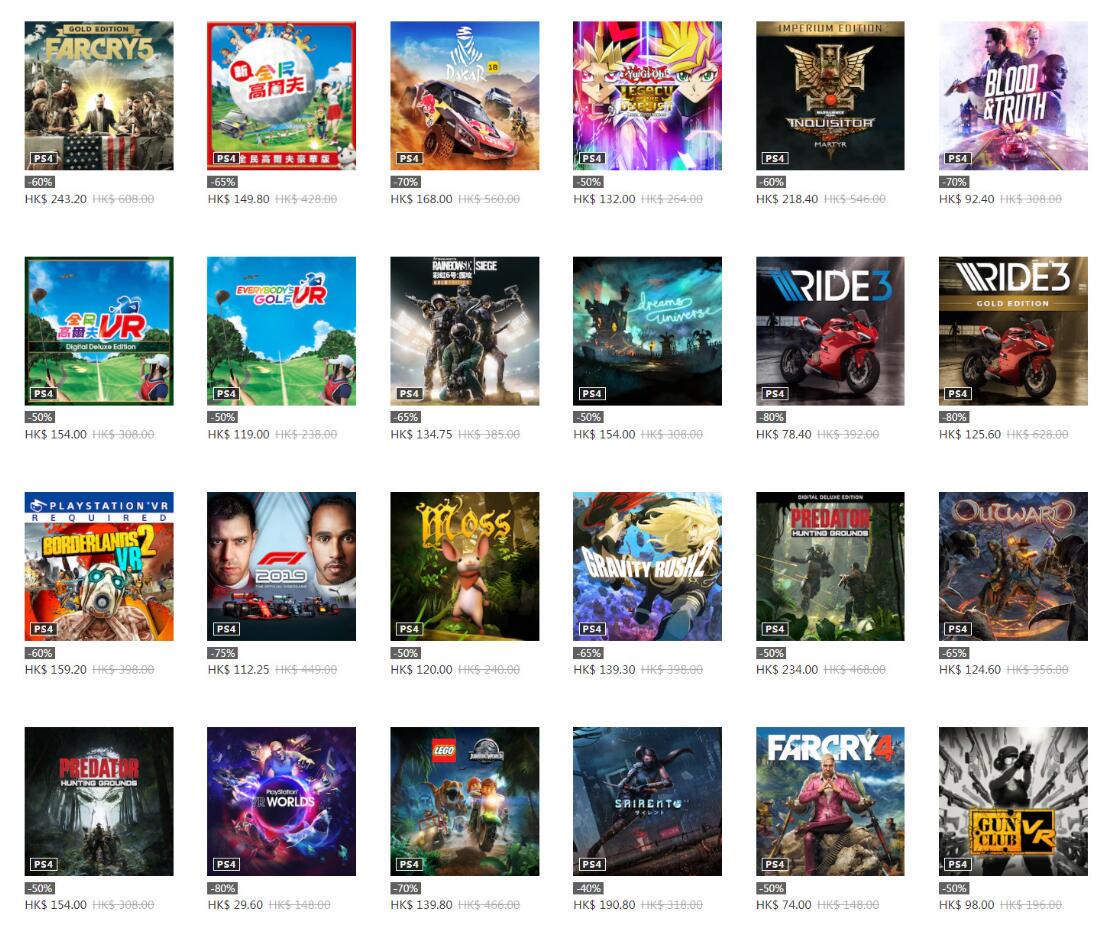
Task: Click the Ride 3 Gold Edition thumbnail
Action: [1013, 331]
